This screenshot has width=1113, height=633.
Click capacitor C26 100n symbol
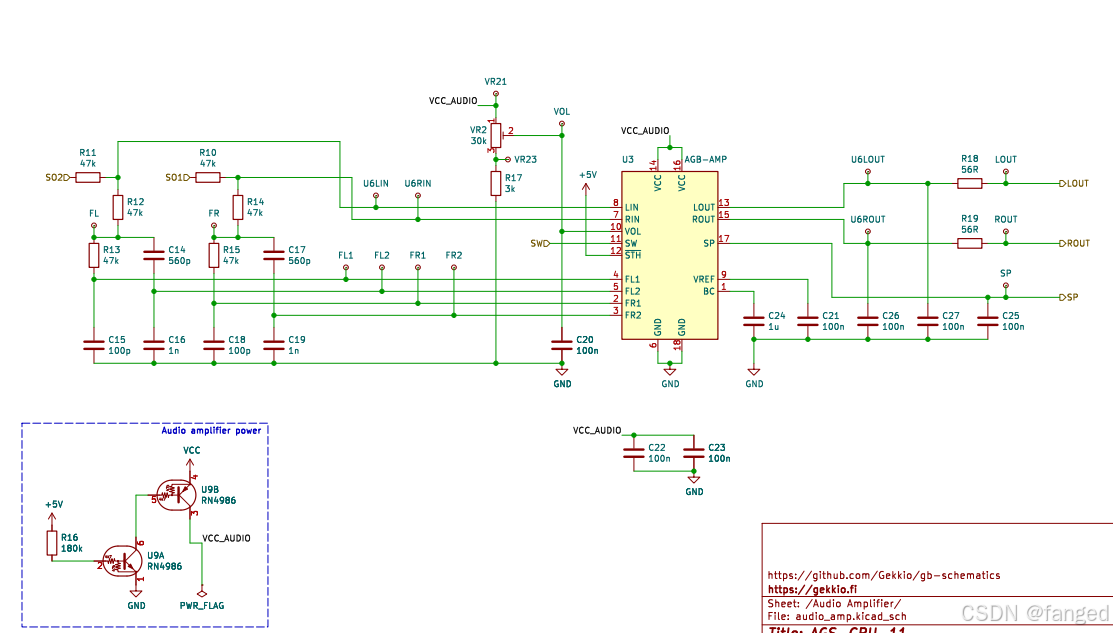tap(867, 321)
